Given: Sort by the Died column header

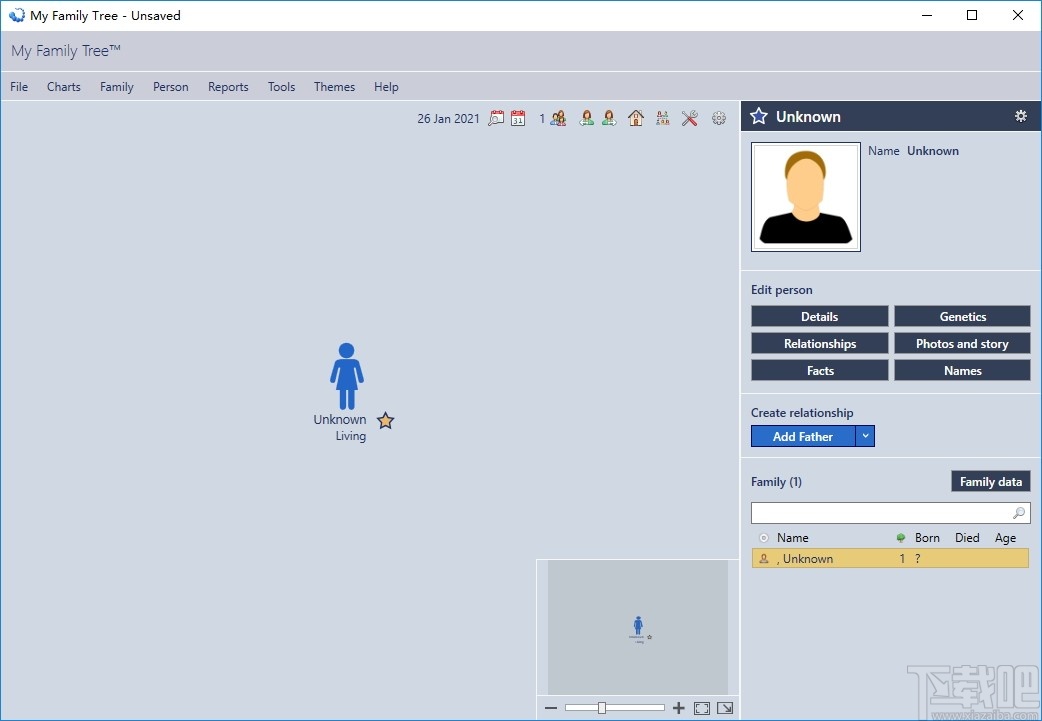Looking at the screenshot, I should point(967,538).
